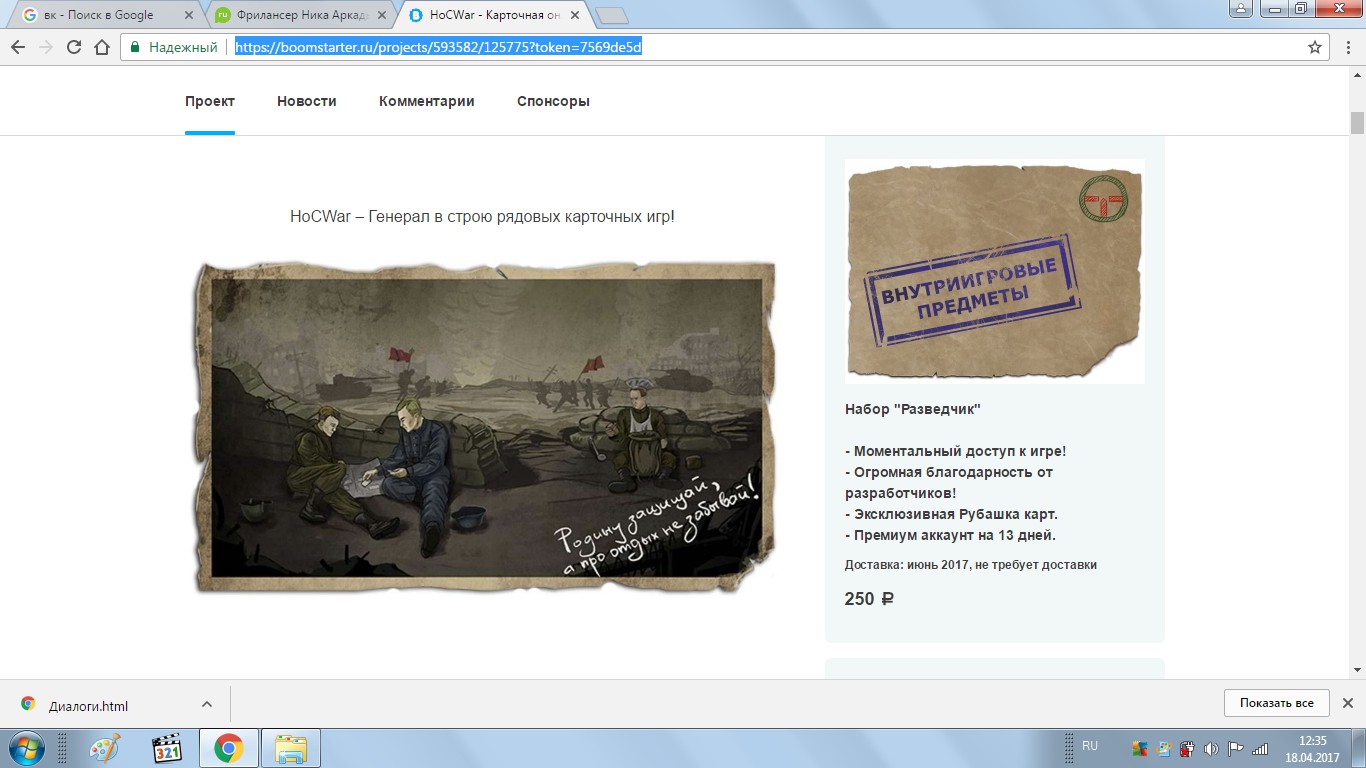Open the 'Комментарии' section tab
The height and width of the screenshot is (768, 1366).
click(x=427, y=101)
